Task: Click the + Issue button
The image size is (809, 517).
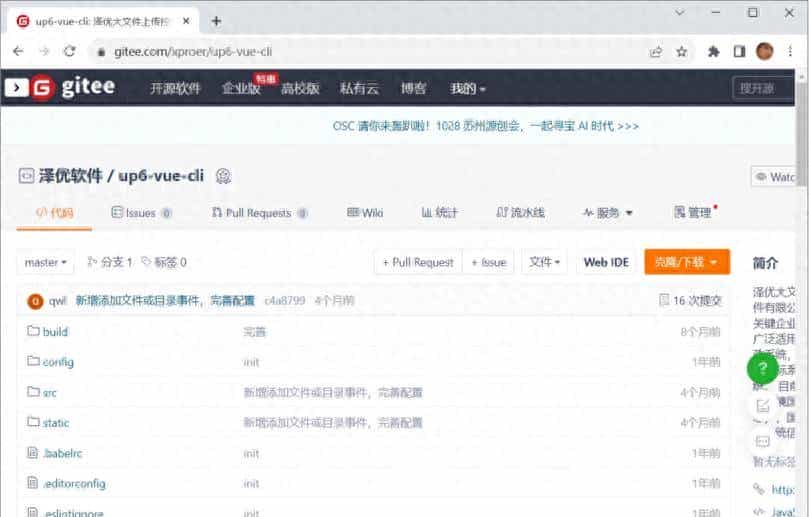Action: pos(489,262)
